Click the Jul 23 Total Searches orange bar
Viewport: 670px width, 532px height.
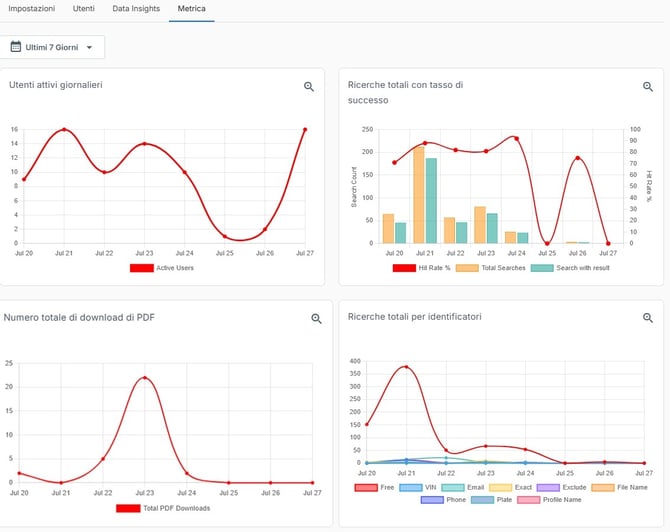coord(480,225)
